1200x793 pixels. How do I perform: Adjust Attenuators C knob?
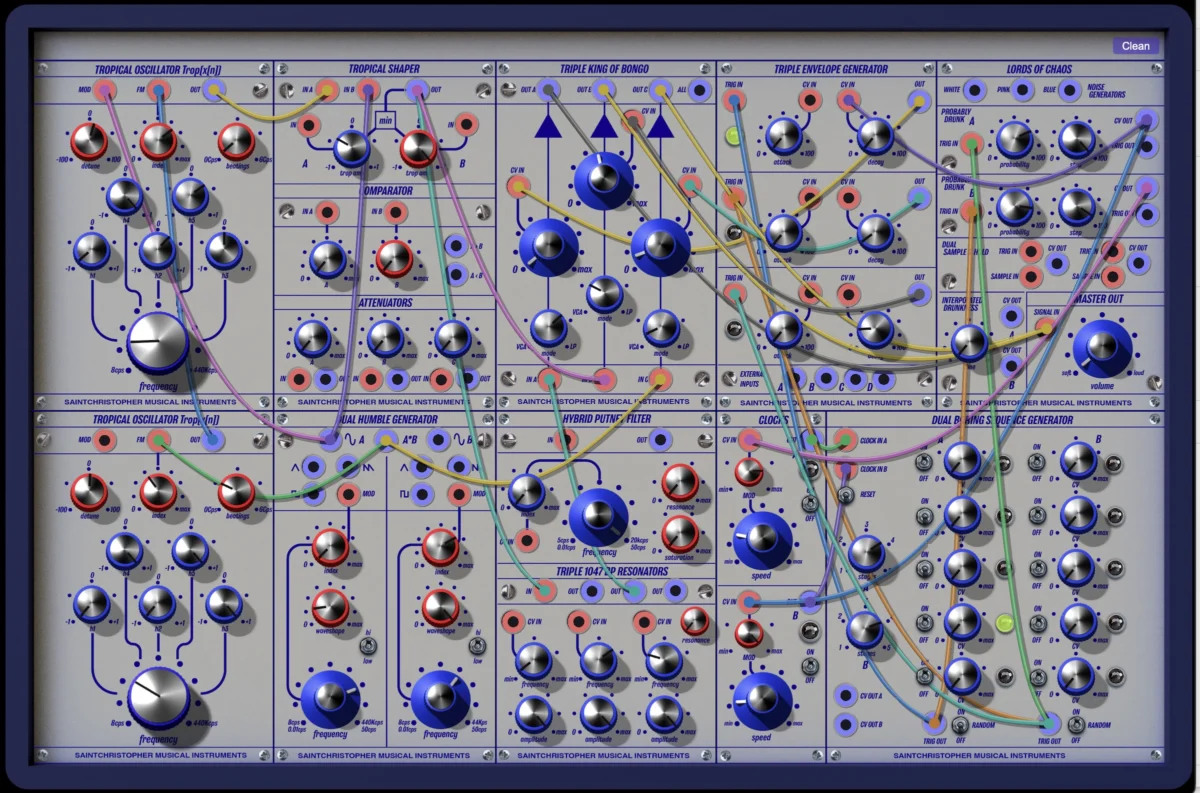point(452,338)
